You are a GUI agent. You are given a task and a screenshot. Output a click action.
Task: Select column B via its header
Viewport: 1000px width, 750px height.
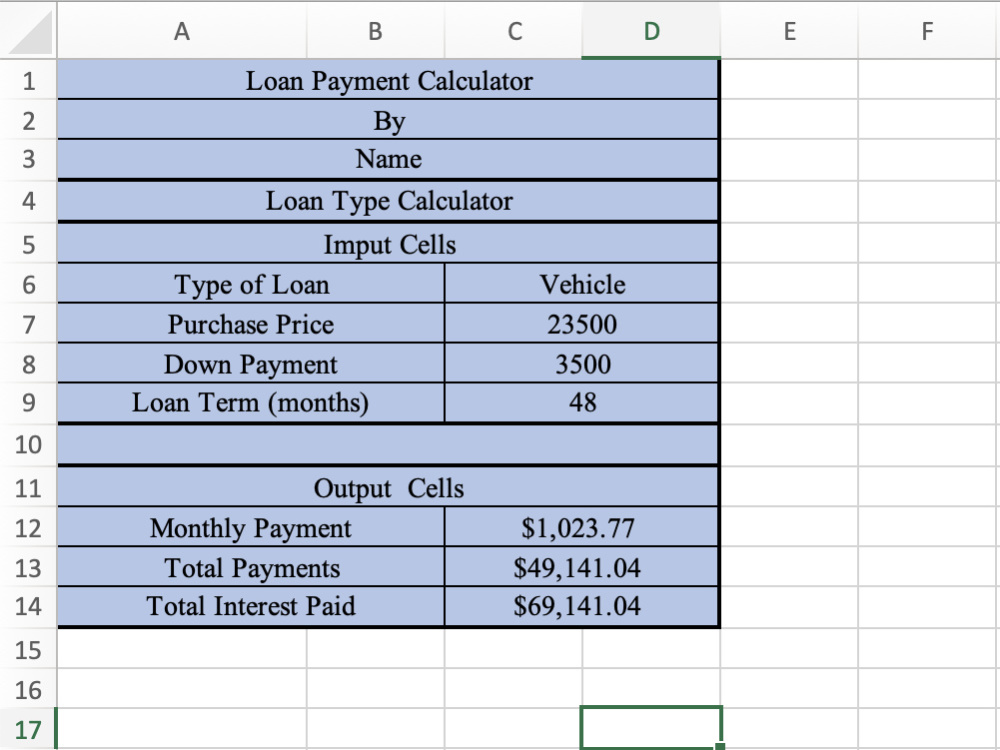coord(376,31)
